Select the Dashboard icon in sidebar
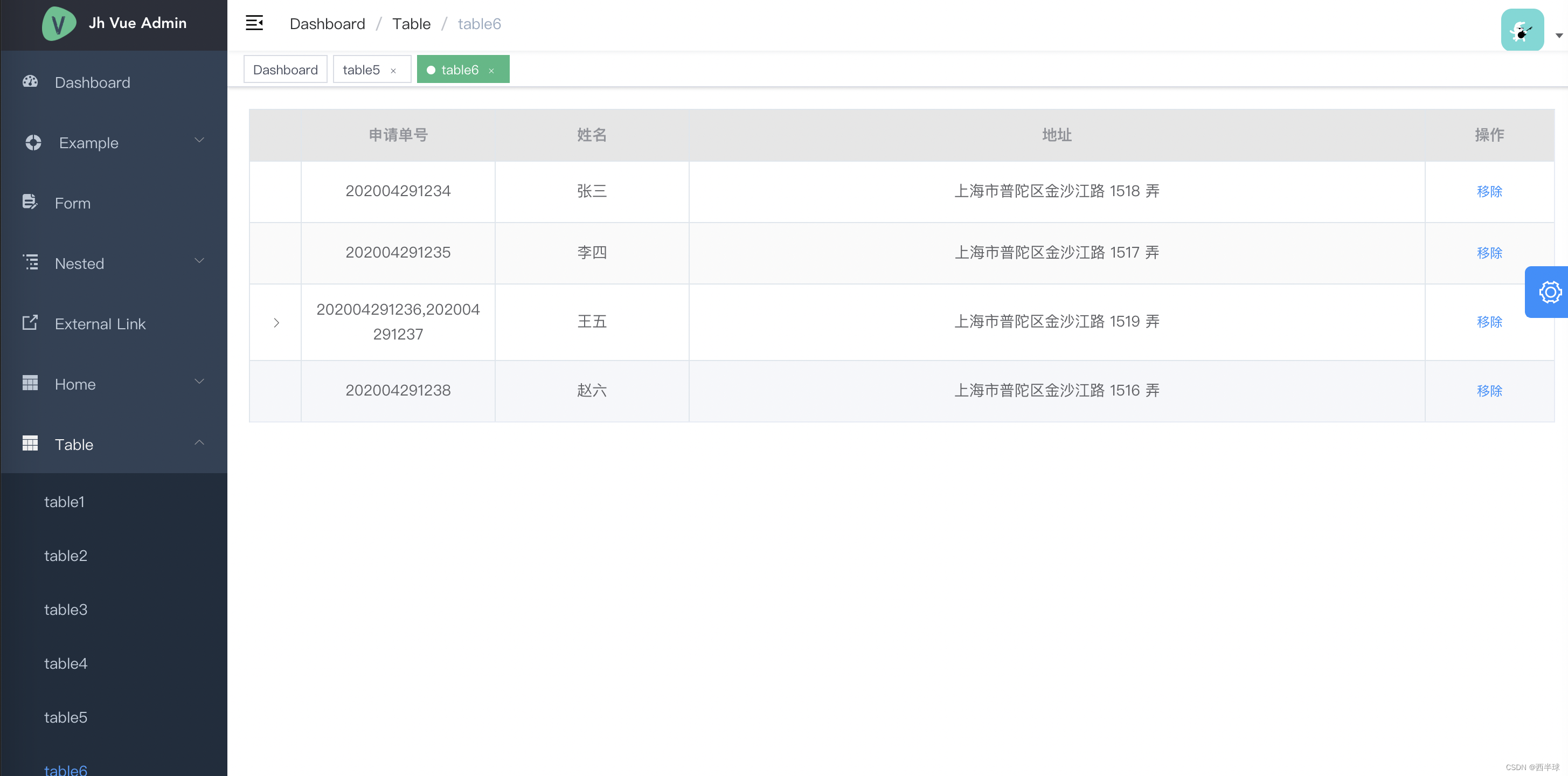The width and height of the screenshot is (1568, 776). (x=30, y=81)
